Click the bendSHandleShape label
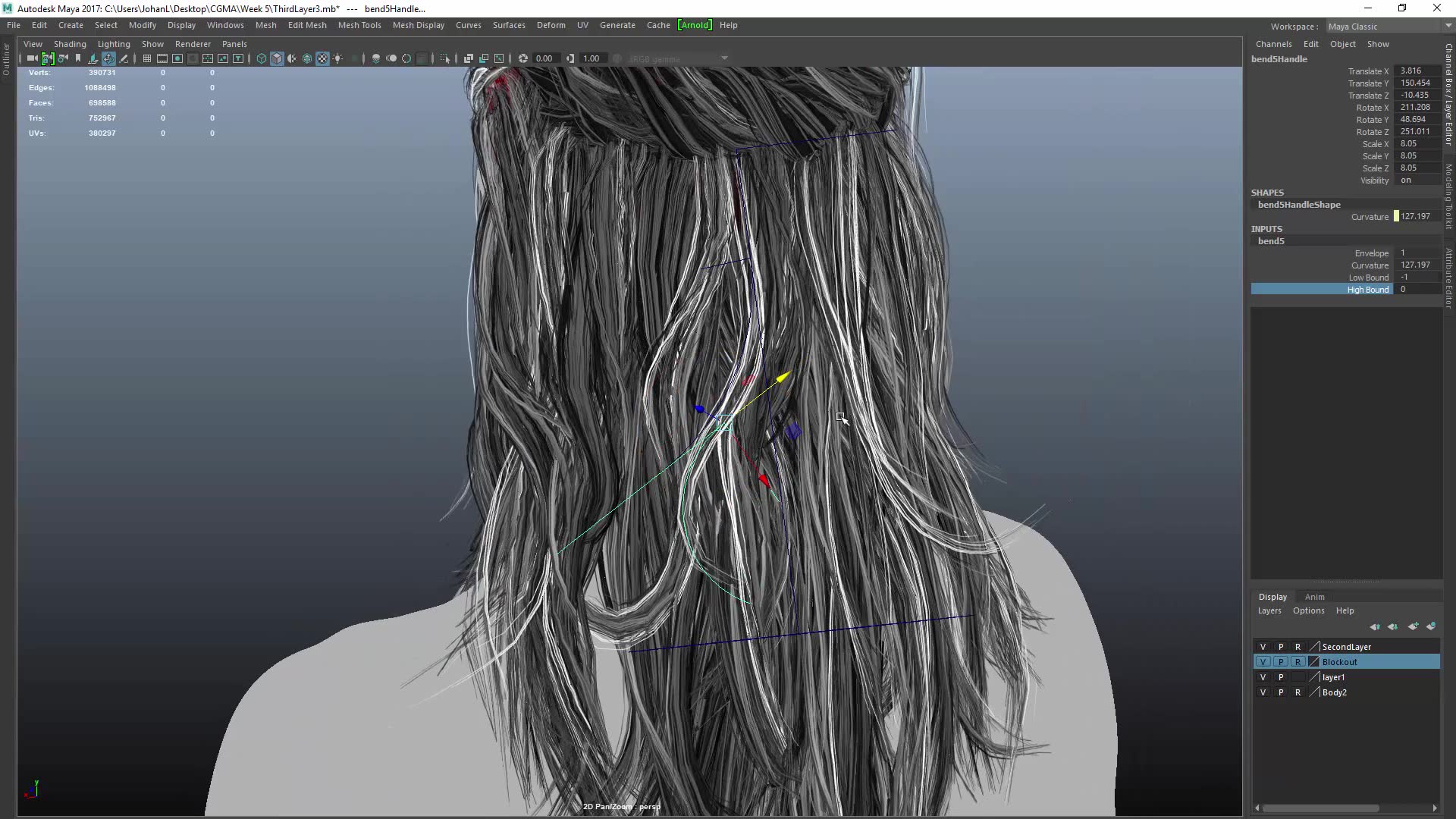The image size is (1456, 819). coord(1300,204)
